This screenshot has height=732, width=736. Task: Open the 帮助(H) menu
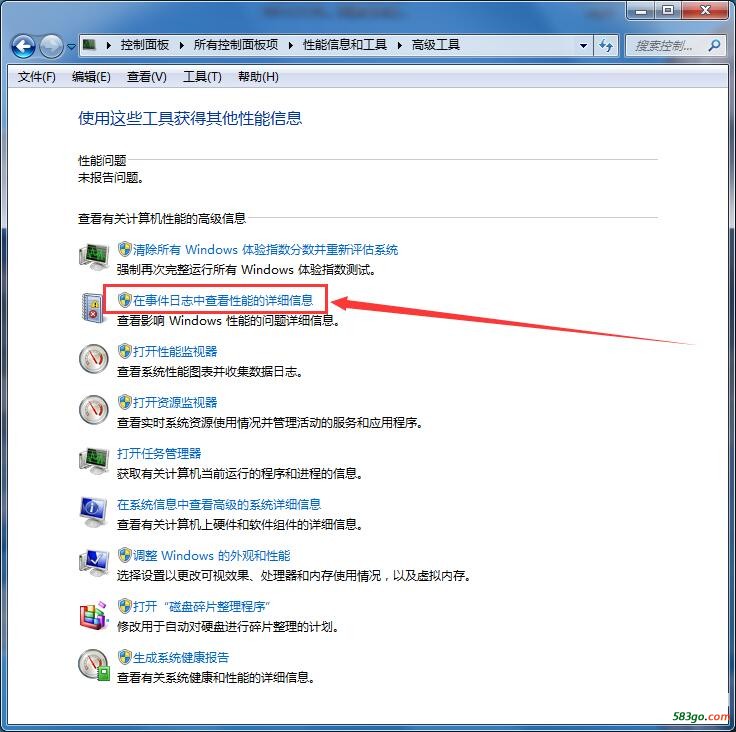tap(258, 77)
